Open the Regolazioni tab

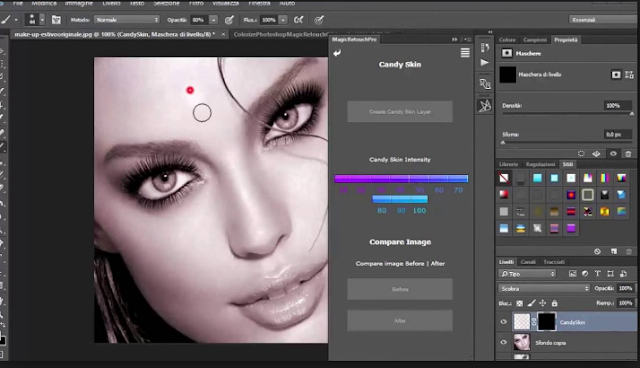[540, 164]
